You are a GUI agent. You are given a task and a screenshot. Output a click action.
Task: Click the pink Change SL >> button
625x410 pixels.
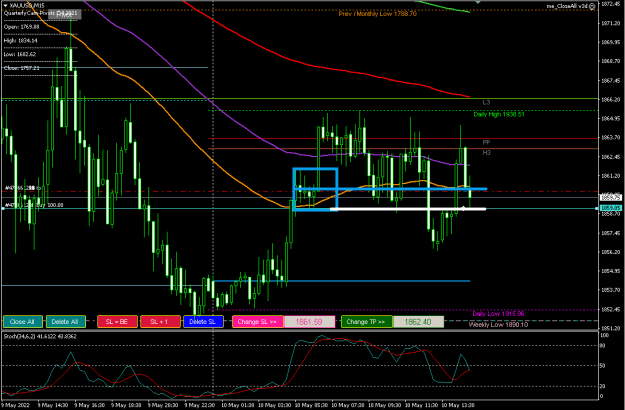coord(258,322)
